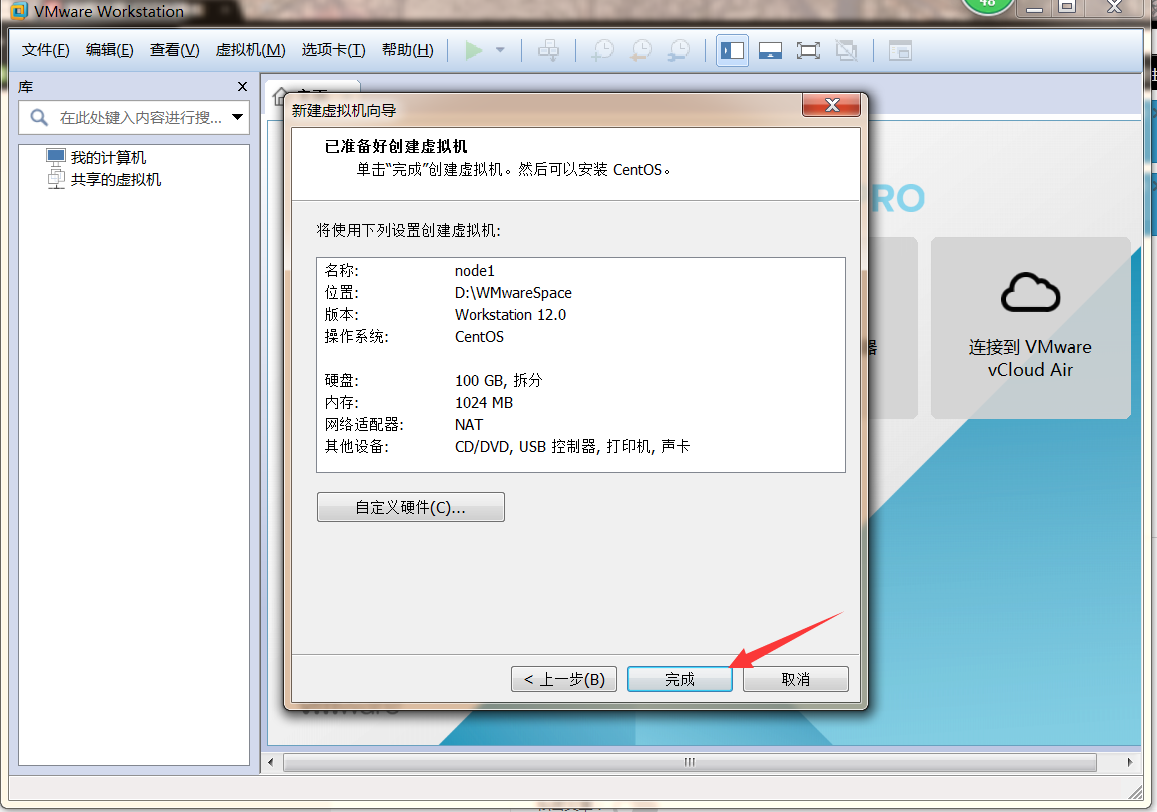Click the 连接到 VMware vCloud Air tile
The height and width of the screenshot is (812, 1157).
[1031, 328]
